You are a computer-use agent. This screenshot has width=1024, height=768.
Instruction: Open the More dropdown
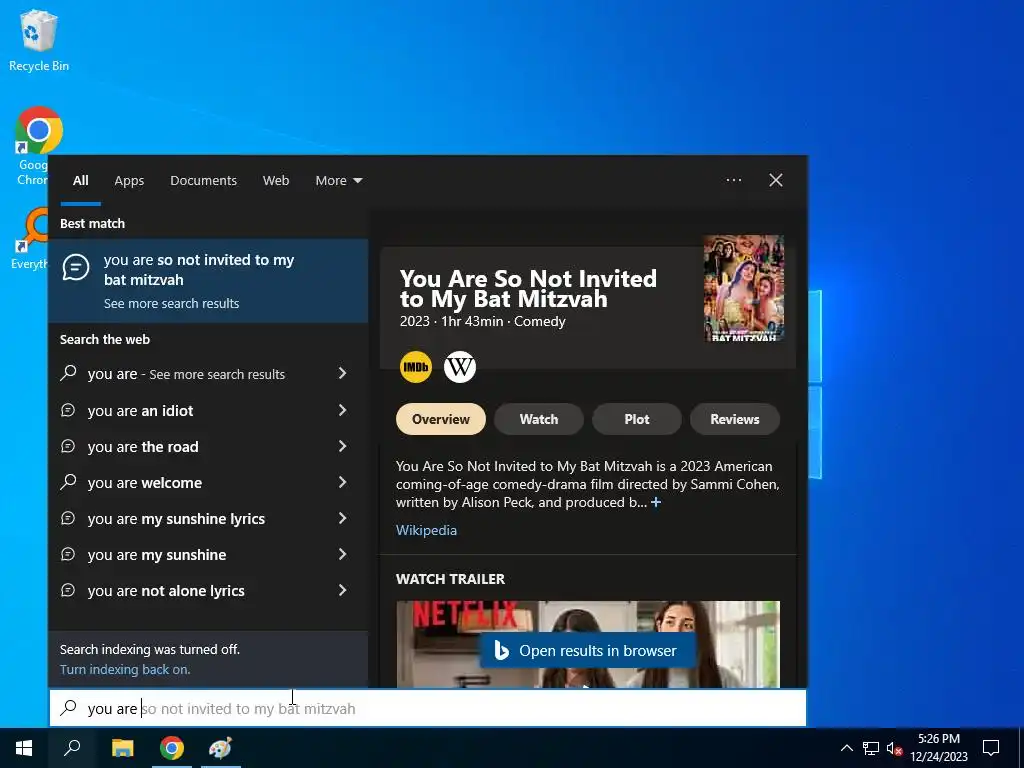click(x=338, y=181)
